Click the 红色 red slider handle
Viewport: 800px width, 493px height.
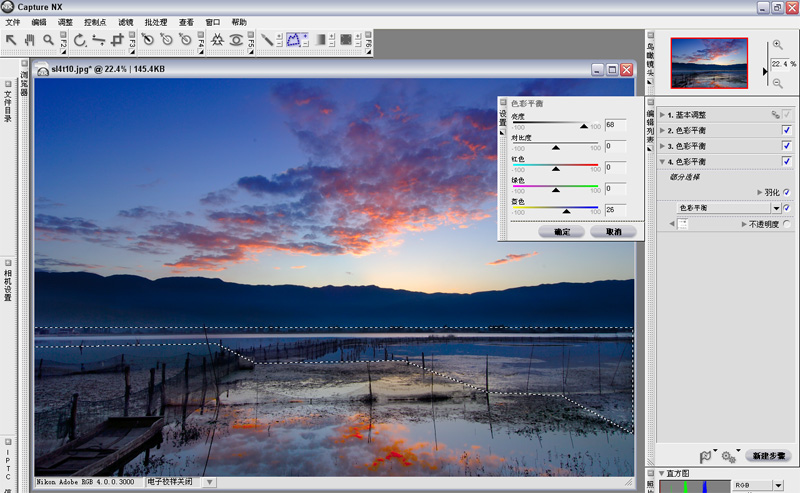(556, 169)
